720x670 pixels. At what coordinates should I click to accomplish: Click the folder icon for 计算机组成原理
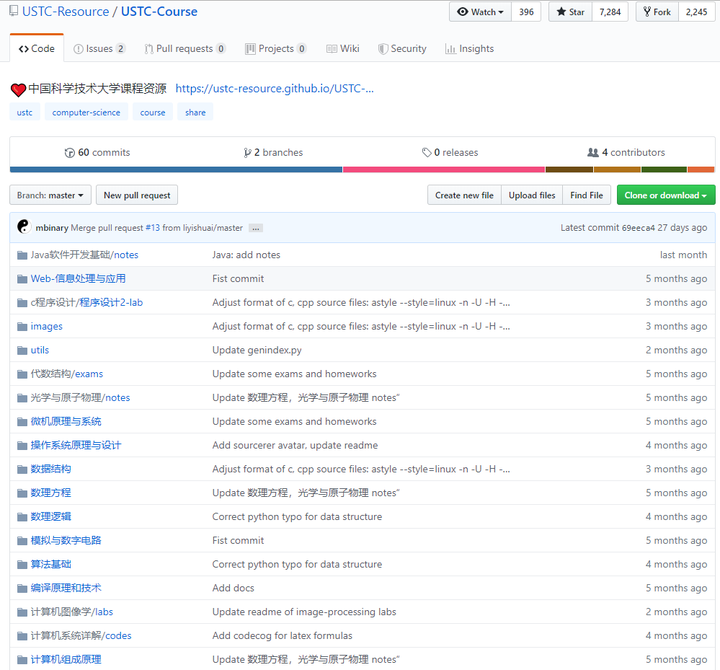[22, 660]
